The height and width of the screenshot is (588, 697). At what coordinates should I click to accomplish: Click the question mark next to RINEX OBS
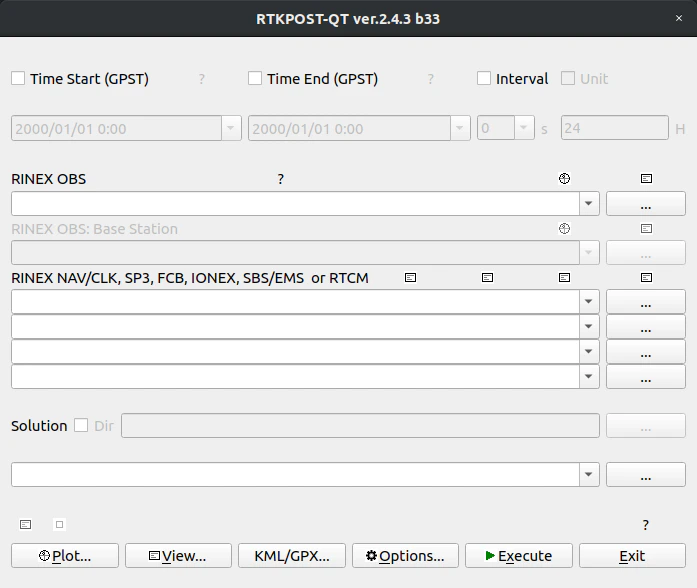tap(280, 179)
